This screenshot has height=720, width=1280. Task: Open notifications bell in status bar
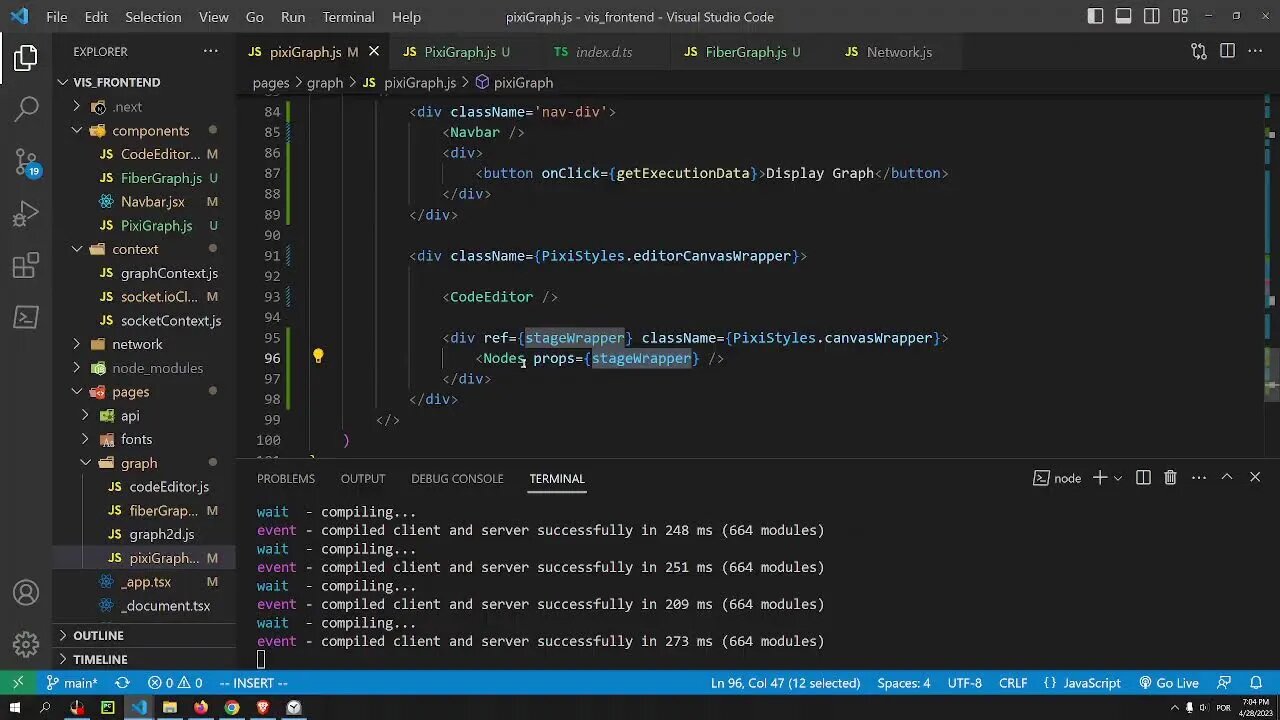[1257, 683]
